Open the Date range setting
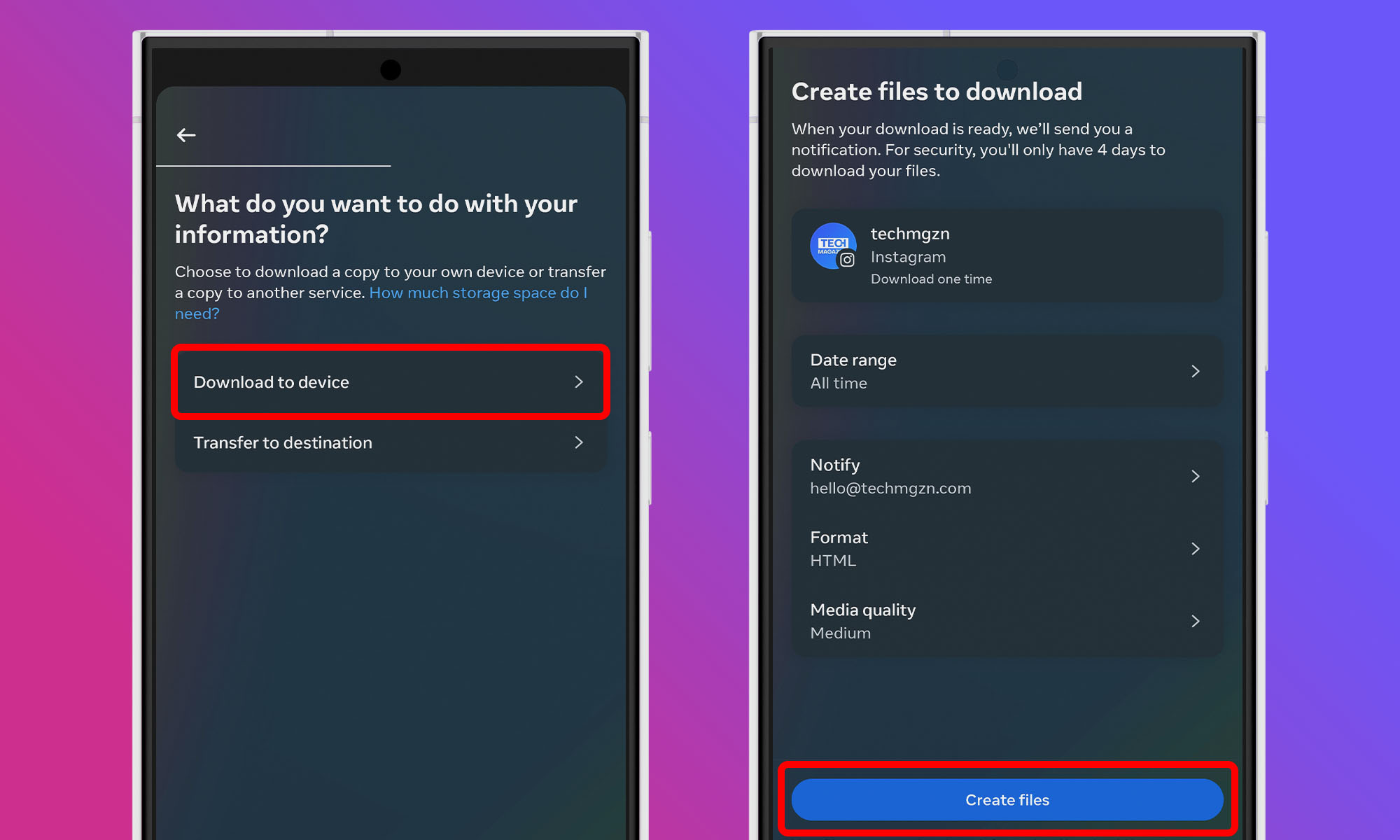The image size is (1400, 840). (1007, 371)
